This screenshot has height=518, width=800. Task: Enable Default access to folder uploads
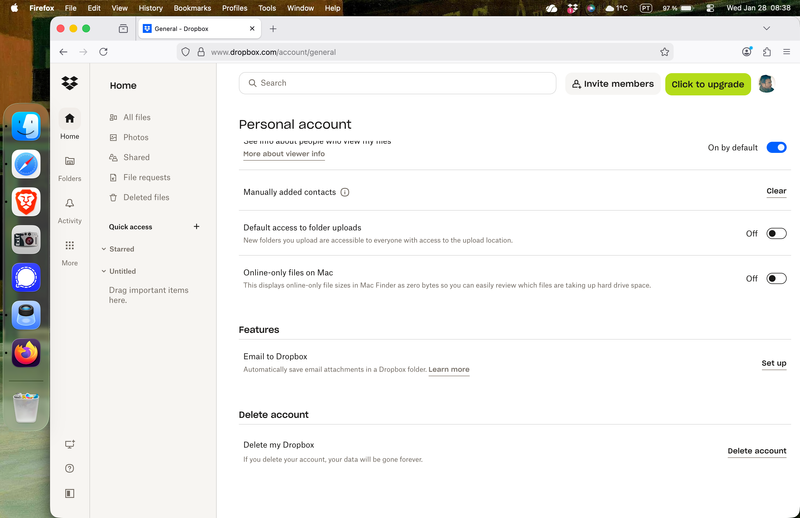[776, 233]
